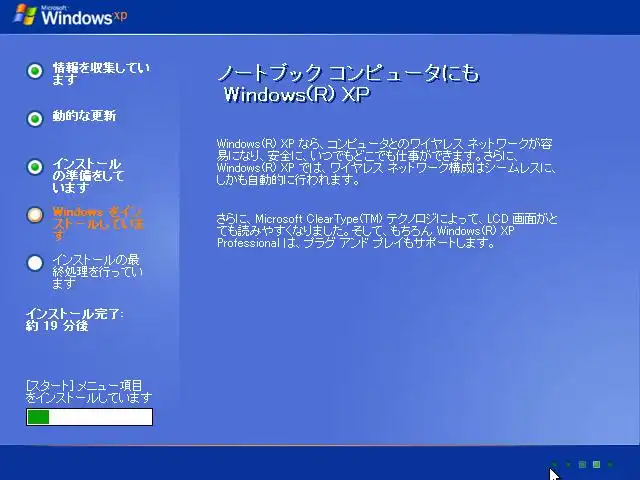Select the インストールの準備をしています step indicator

coord(35,167)
